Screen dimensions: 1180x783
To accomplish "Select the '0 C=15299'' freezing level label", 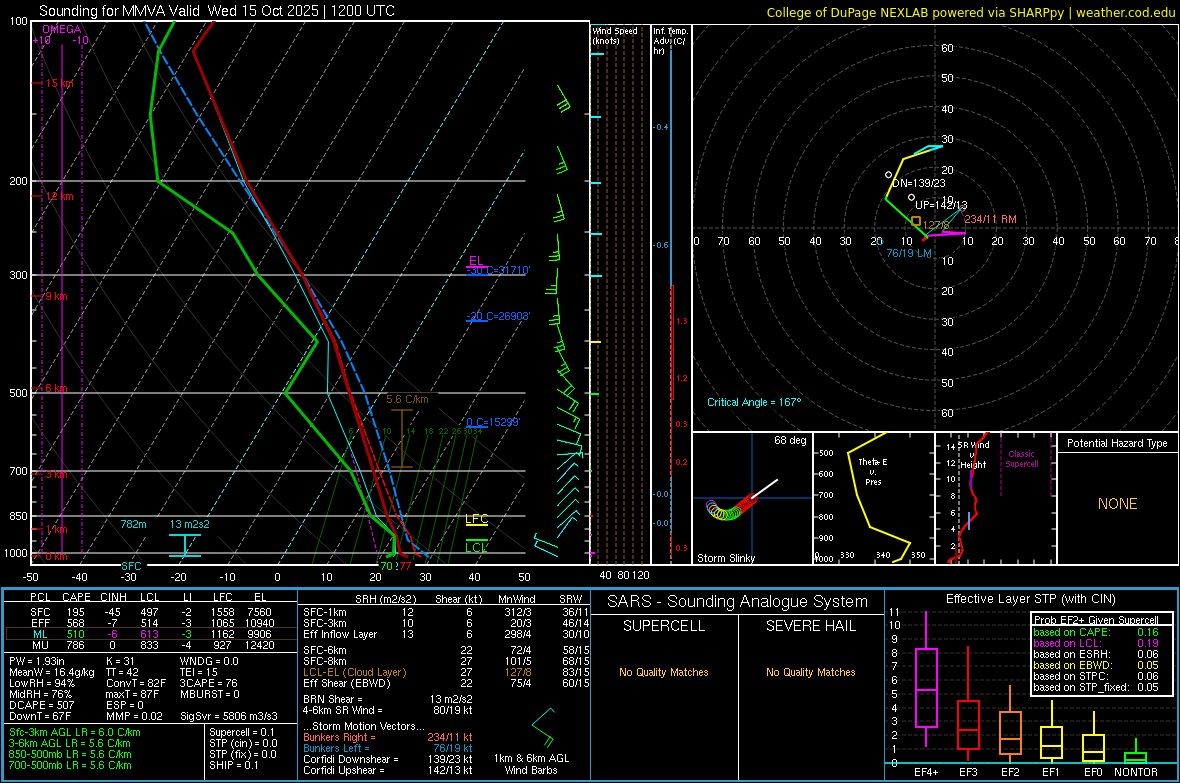I will pyautogui.click(x=493, y=422).
